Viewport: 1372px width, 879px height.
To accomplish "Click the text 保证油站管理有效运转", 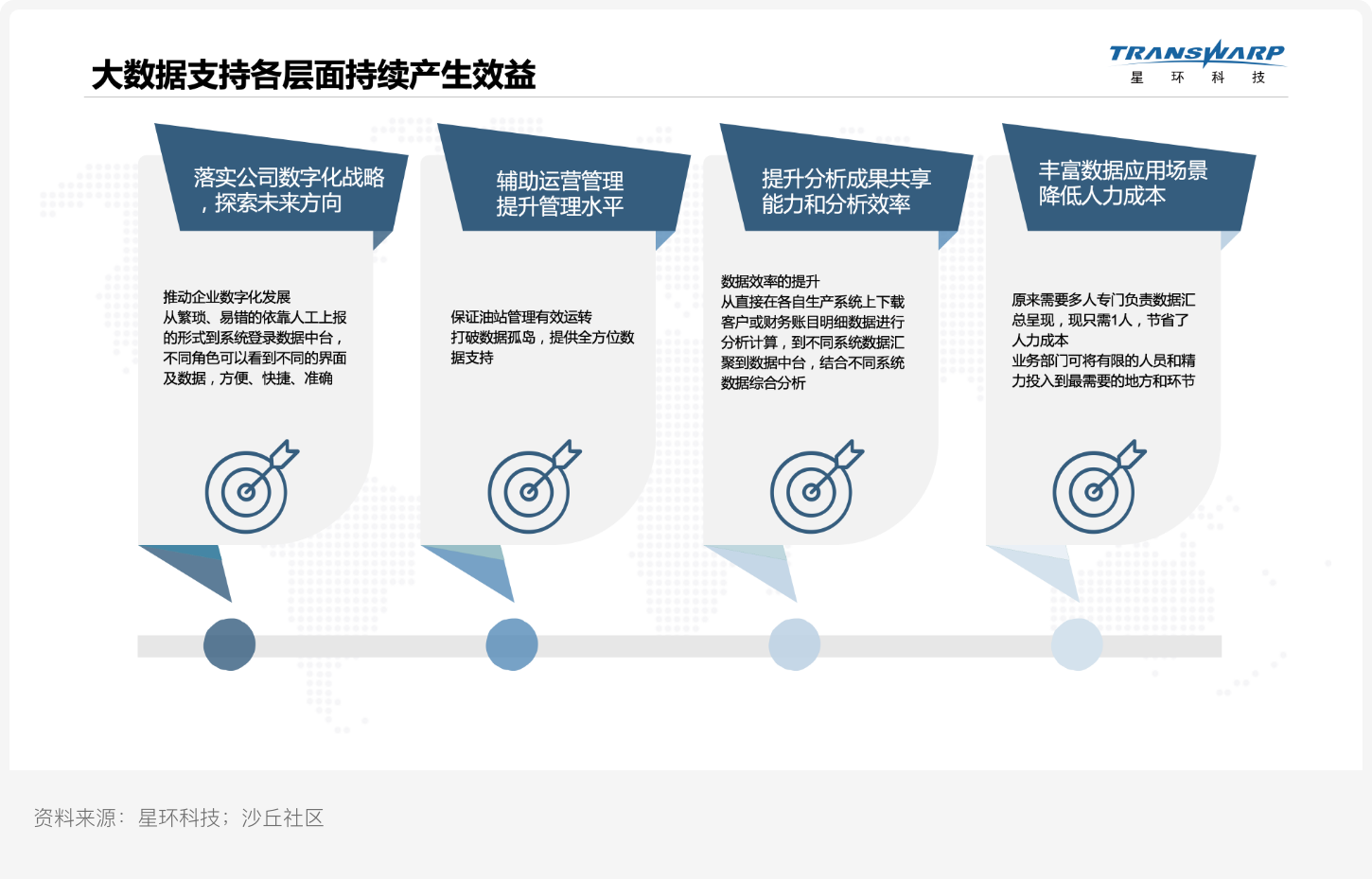I will pyautogui.click(x=521, y=317).
